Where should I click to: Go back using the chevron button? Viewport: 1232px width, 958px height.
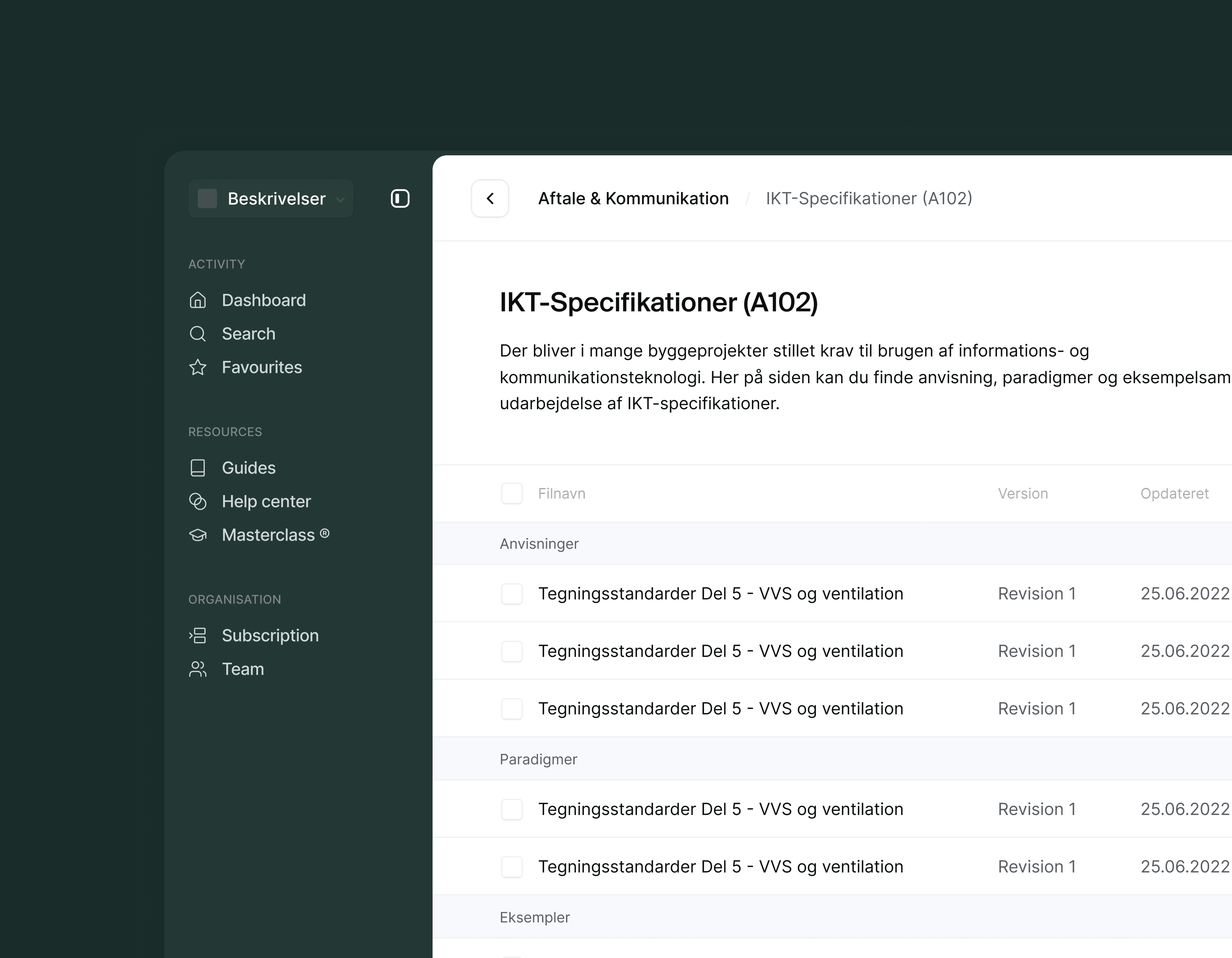click(x=490, y=198)
